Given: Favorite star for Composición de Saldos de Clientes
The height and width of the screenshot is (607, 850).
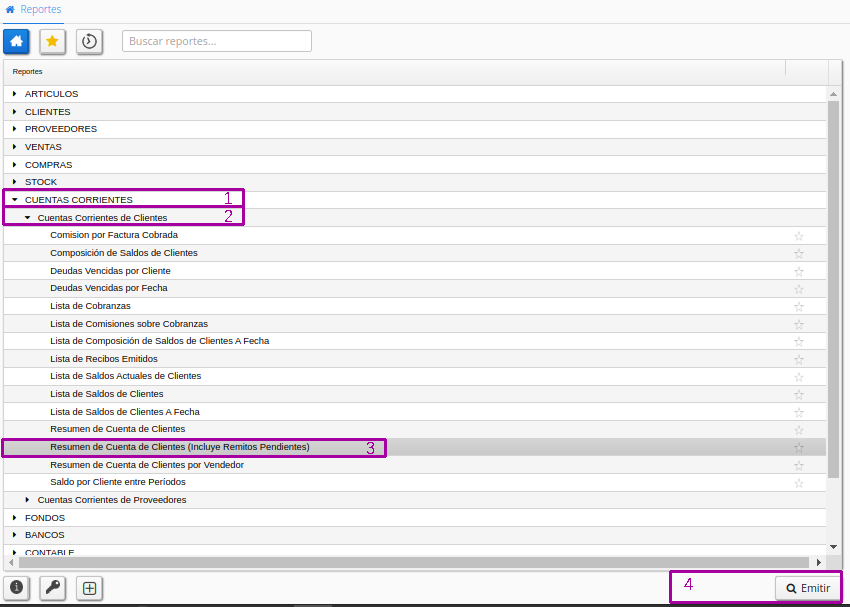Looking at the screenshot, I should [x=799, y=254].
